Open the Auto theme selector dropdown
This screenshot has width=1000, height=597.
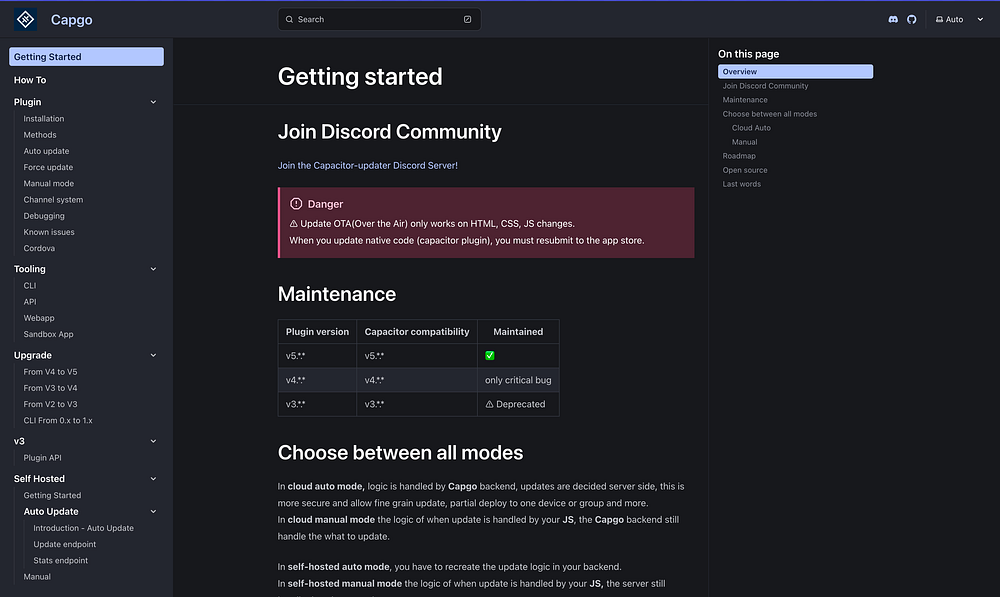pyautogui.click(x=958, y=20)
